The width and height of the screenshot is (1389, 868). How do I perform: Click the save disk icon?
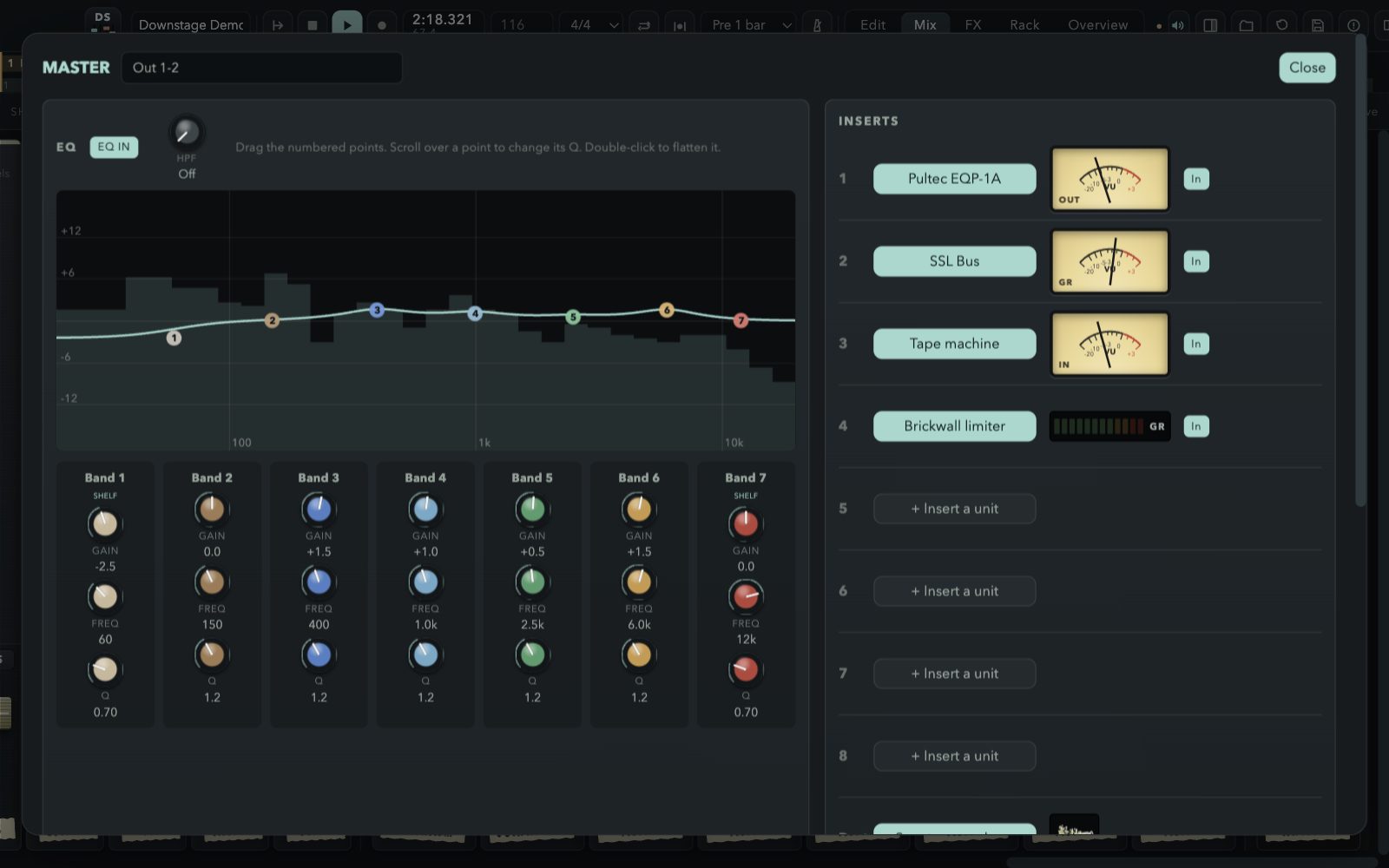coord(1317,25)
